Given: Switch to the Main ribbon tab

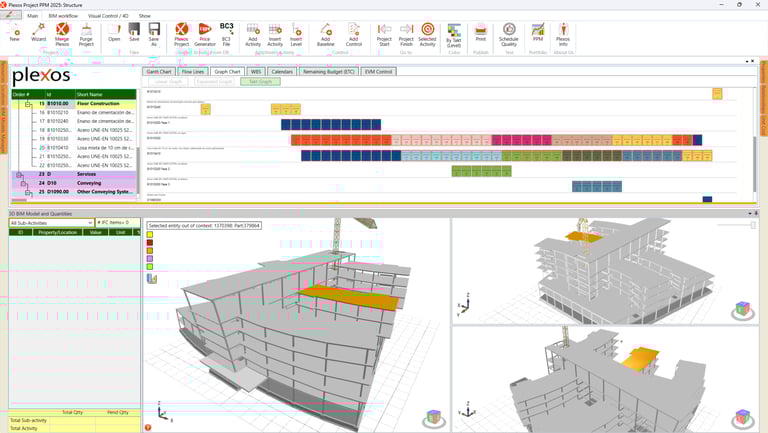Looking at the screenshot, I should pos(32,16).
